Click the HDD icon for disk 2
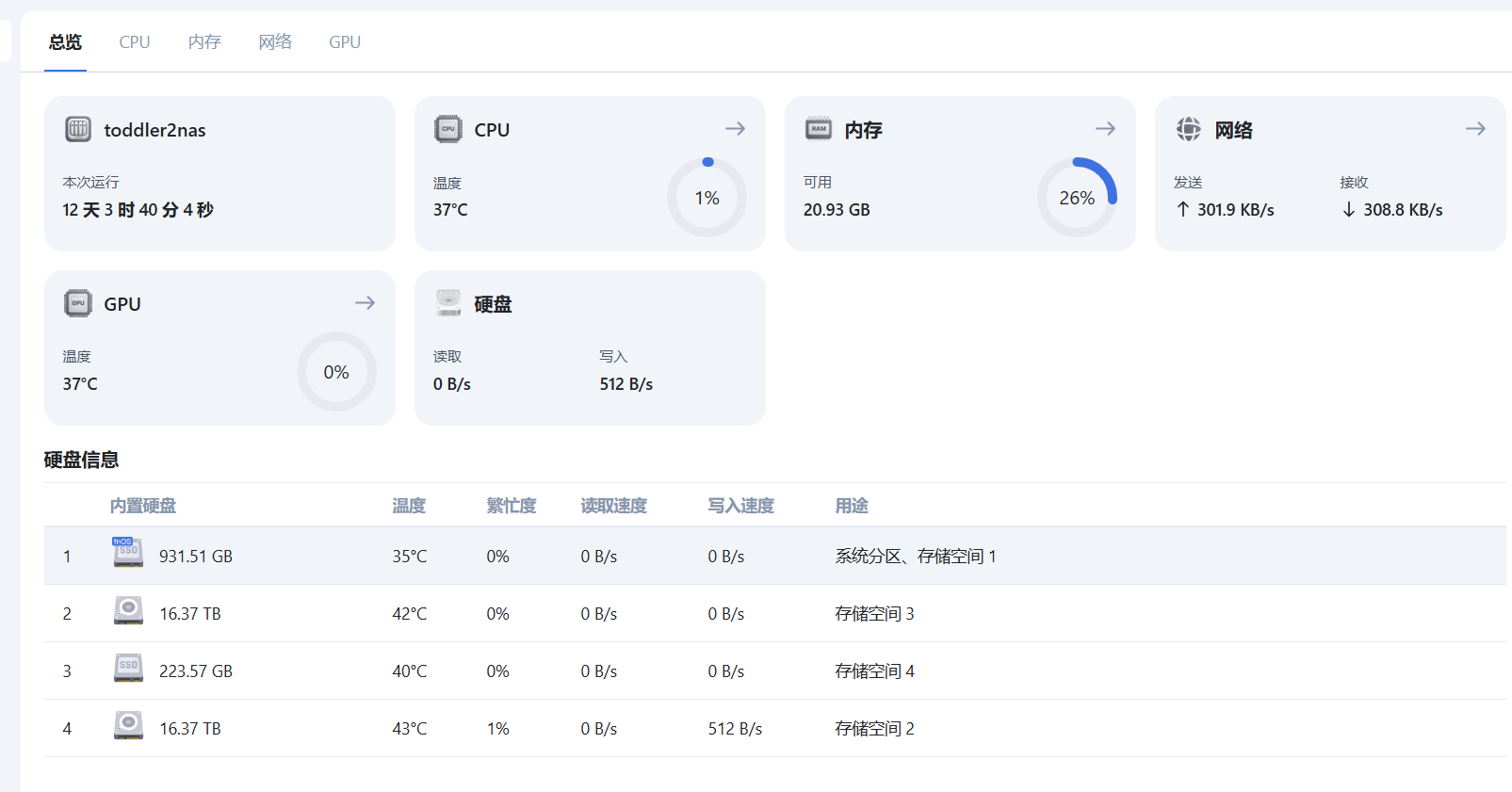Viewport: 1512px width, 792px height. (x=128, y=610)
